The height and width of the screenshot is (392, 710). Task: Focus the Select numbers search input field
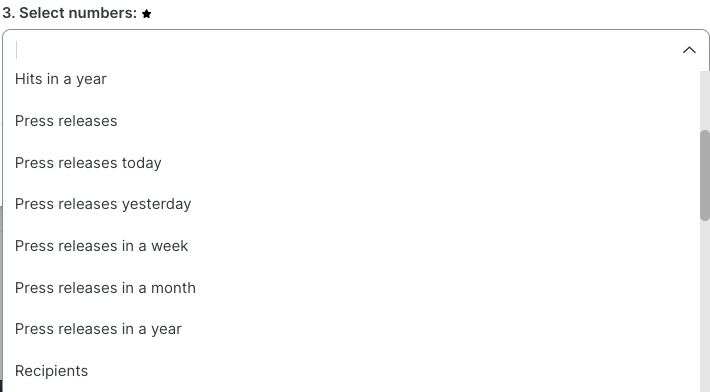[x=344, y=50]
